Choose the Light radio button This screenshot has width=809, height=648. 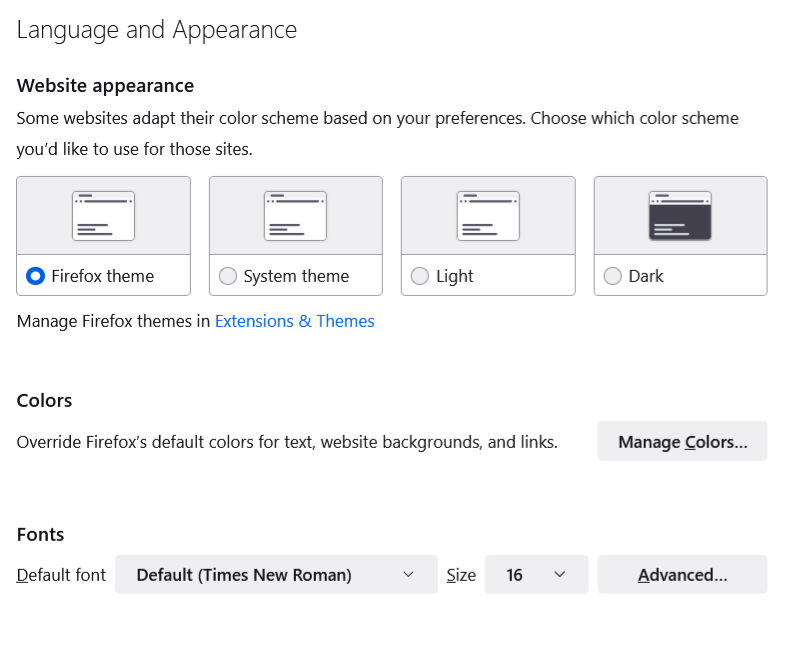tap(420, 276)
